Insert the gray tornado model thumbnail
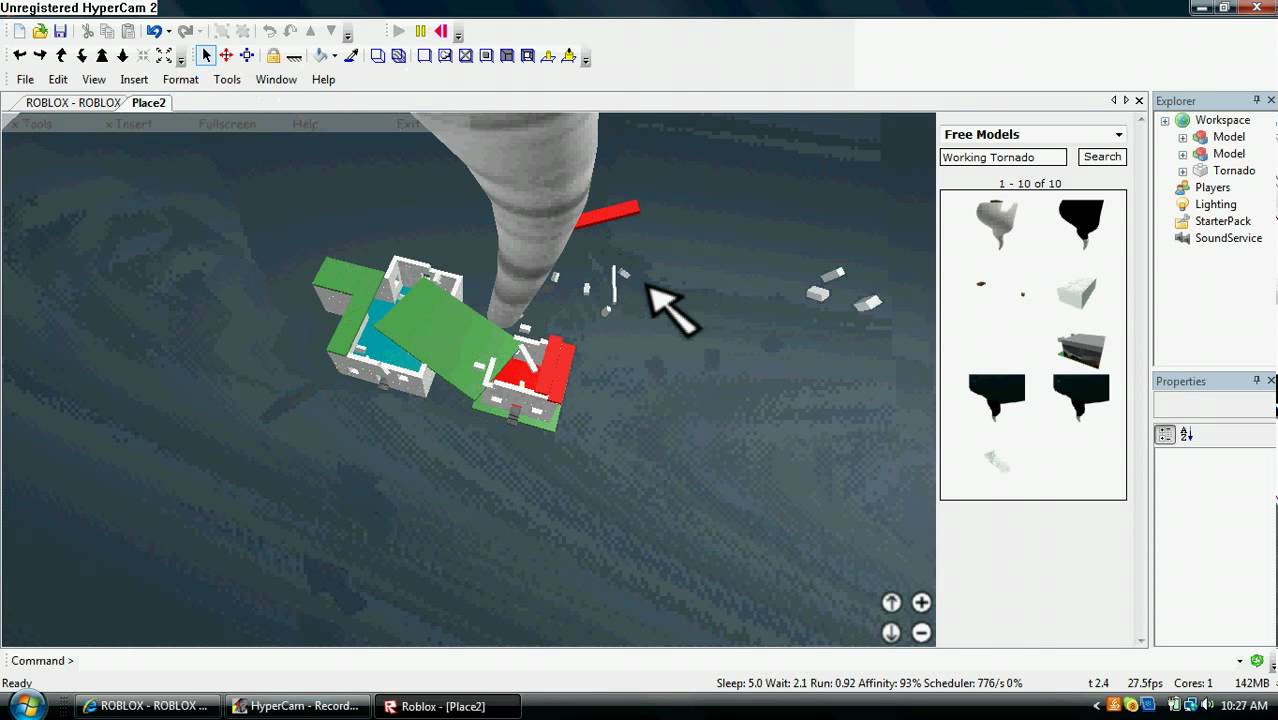1278x720 pixels. pos(996,224)
